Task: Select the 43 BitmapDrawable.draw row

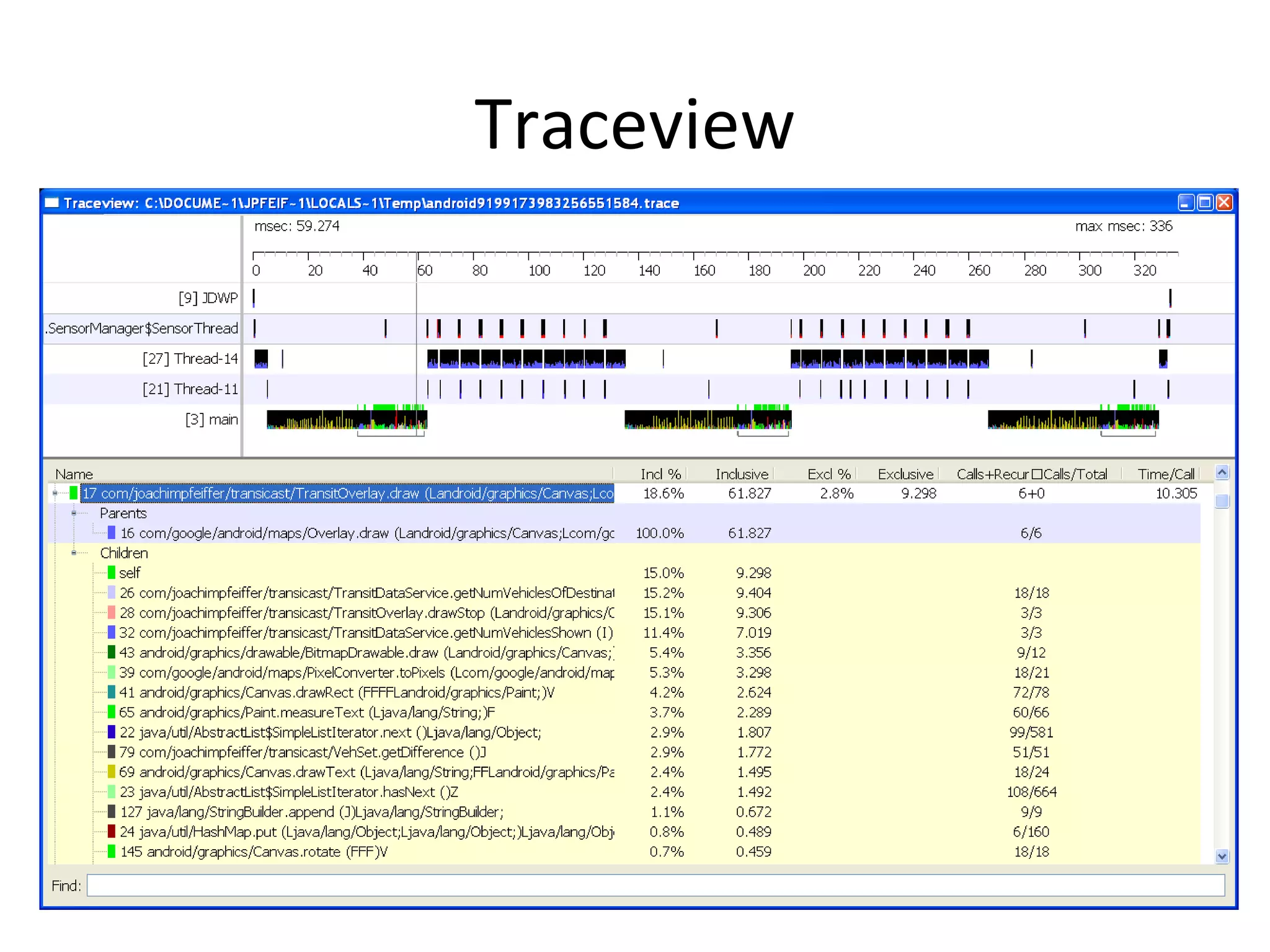Action: (624, 652)
